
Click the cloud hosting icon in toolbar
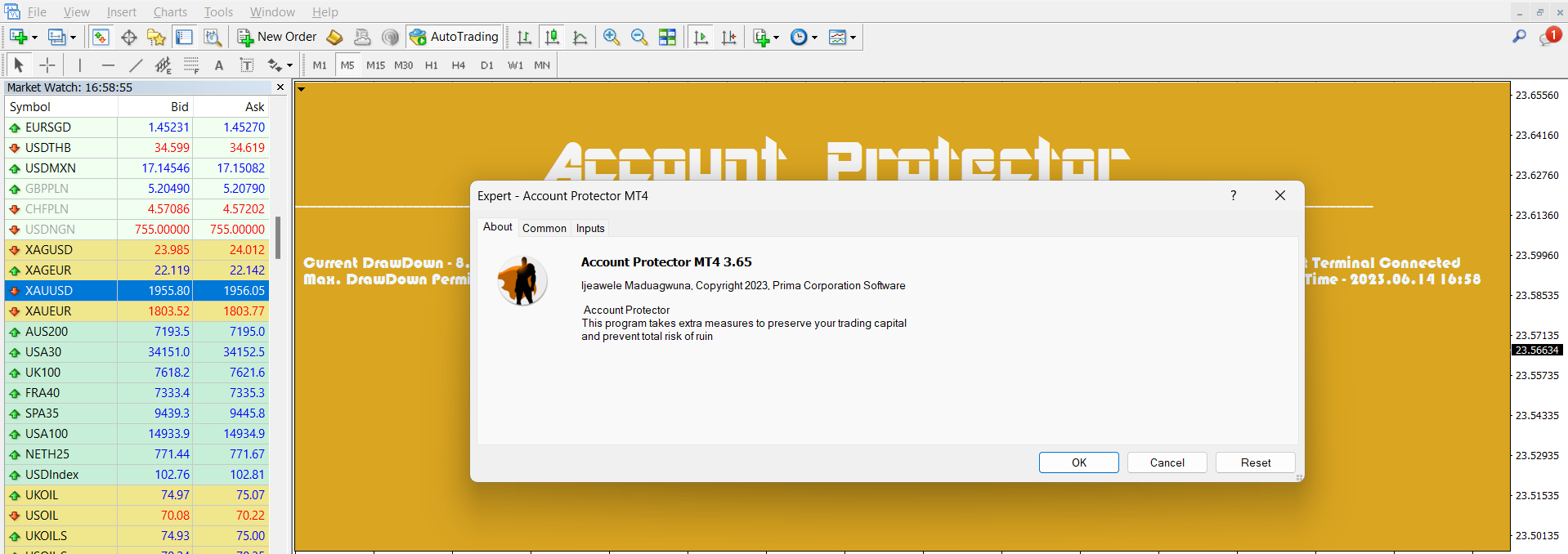(362, 37)
